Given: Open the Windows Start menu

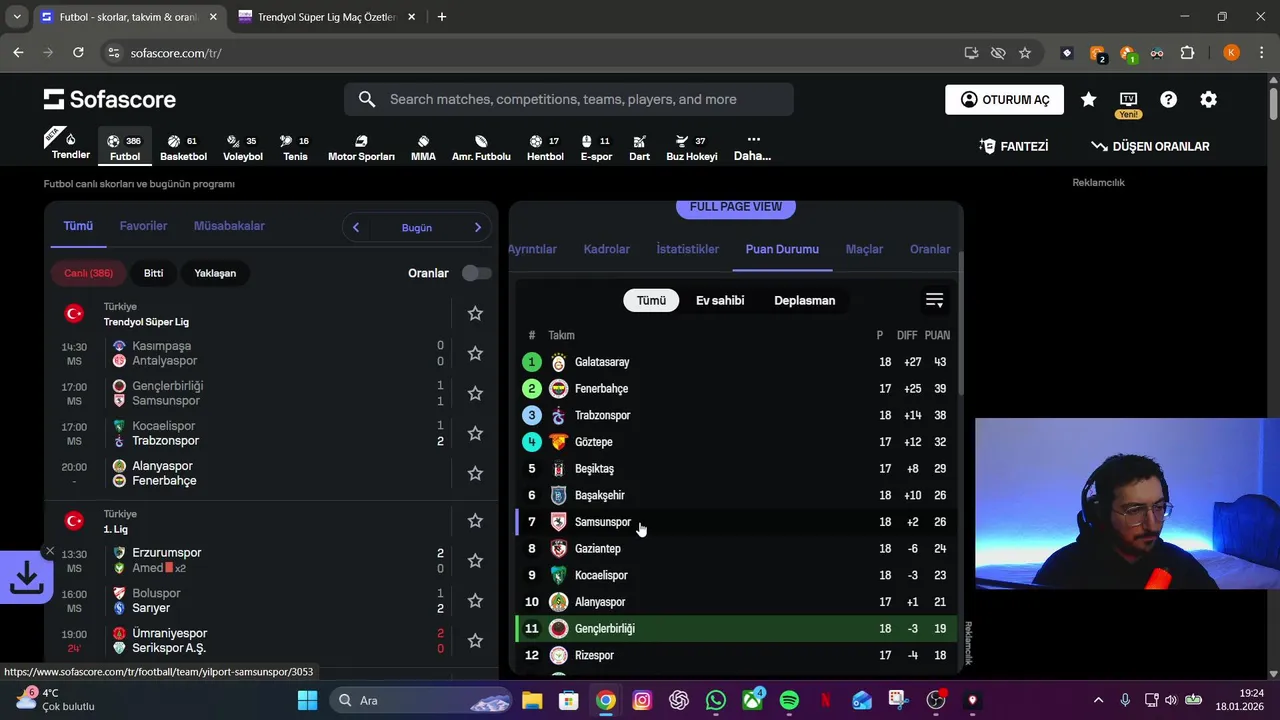Looking at the screenshot, I should tap(307, 700).
